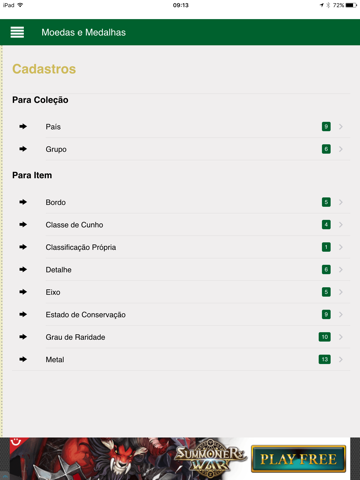Open the Classificação Própria item

pos(181,247)
